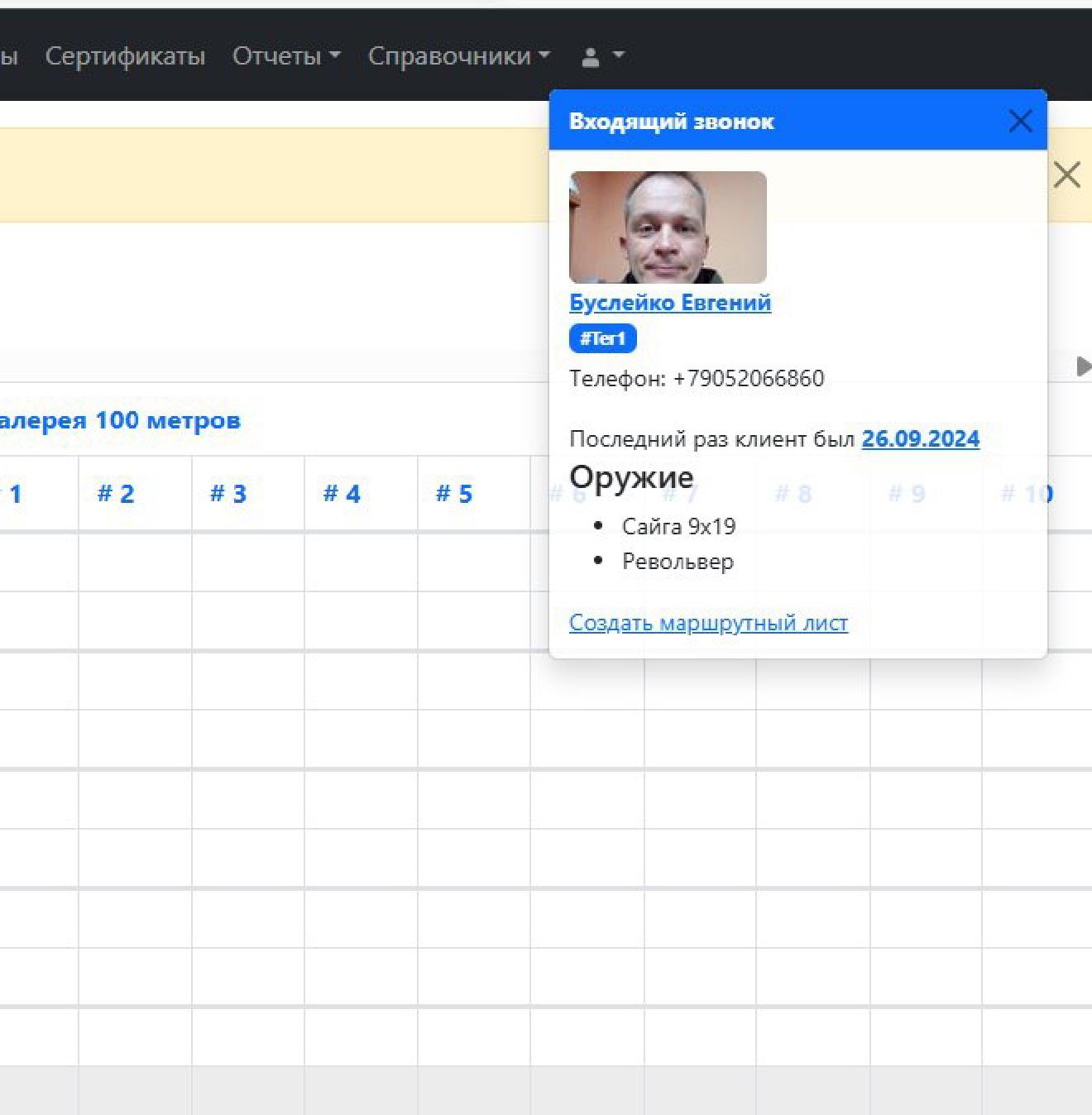
Task: Open the Буслейко Евгений client link
Action: click(670, 303)
